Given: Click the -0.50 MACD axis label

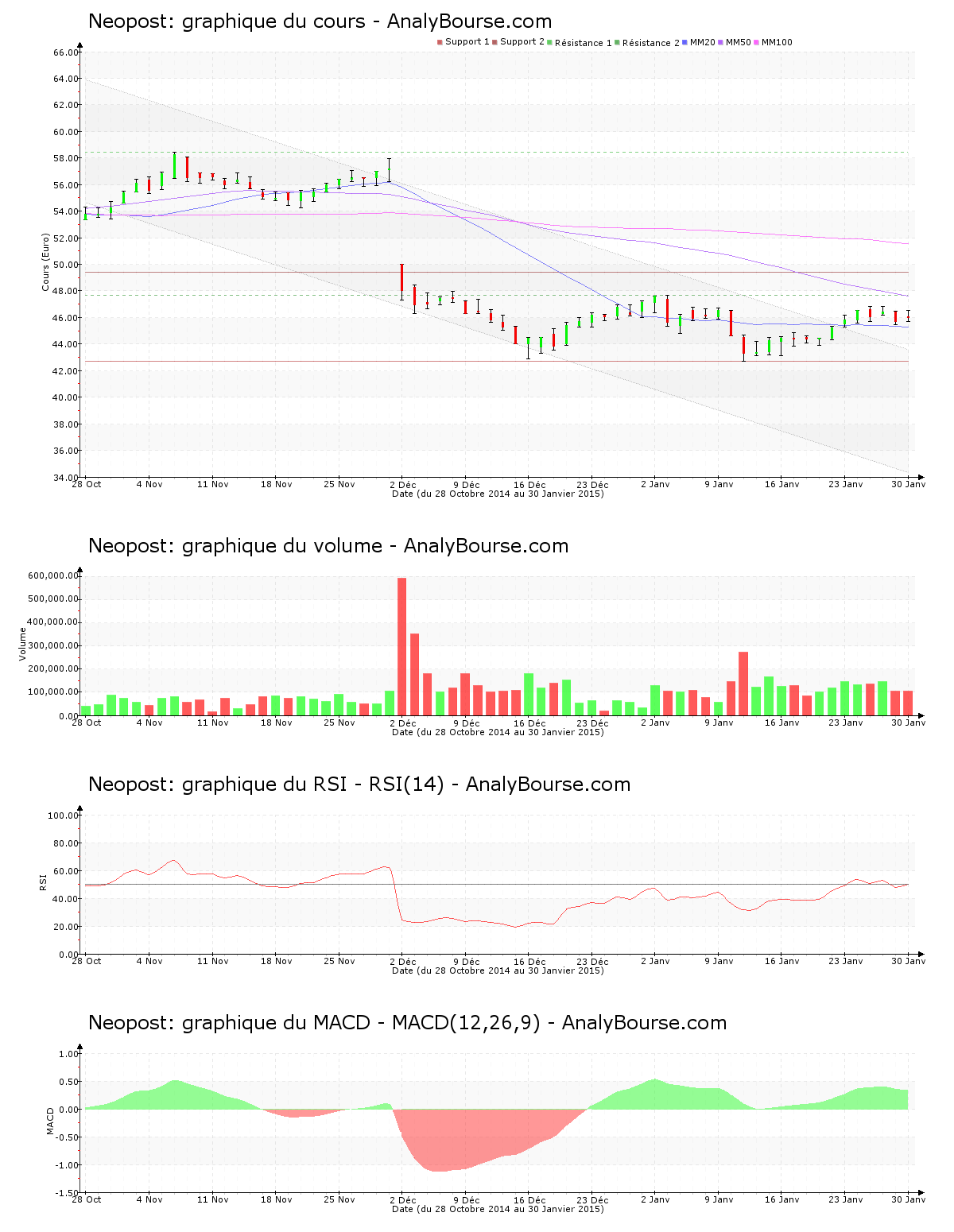Looking at the screenshot, I should tap(68, 1137).
